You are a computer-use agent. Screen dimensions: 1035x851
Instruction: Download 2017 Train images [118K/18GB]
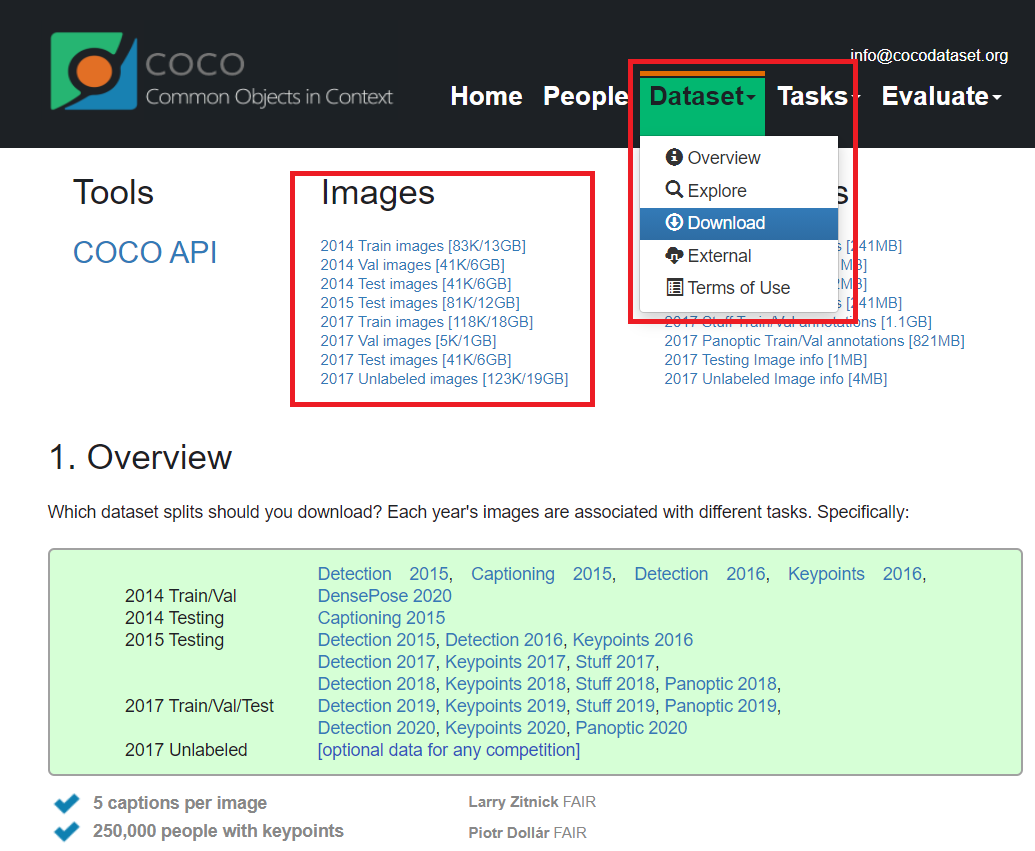click(426, 322)
